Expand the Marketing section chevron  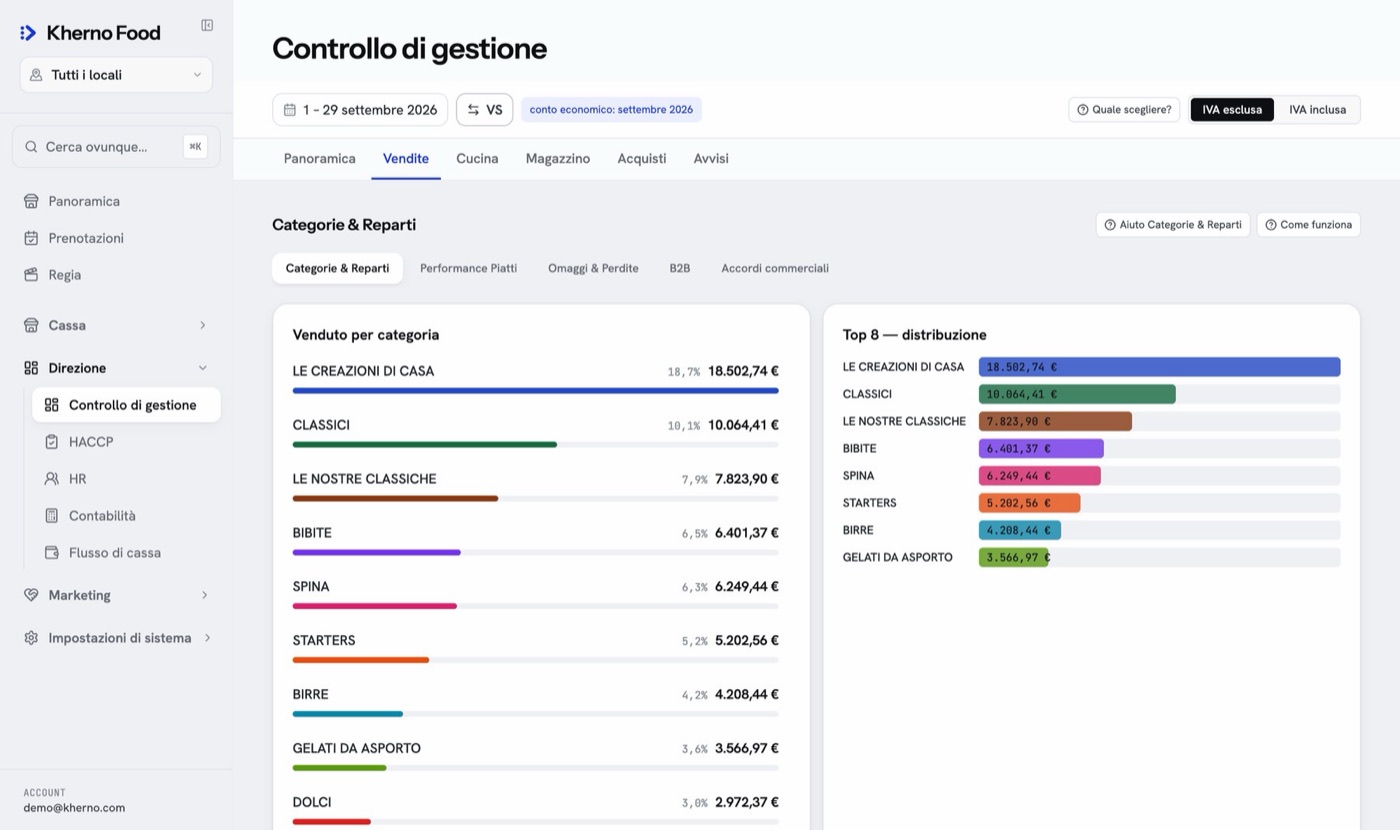[204, 595]
